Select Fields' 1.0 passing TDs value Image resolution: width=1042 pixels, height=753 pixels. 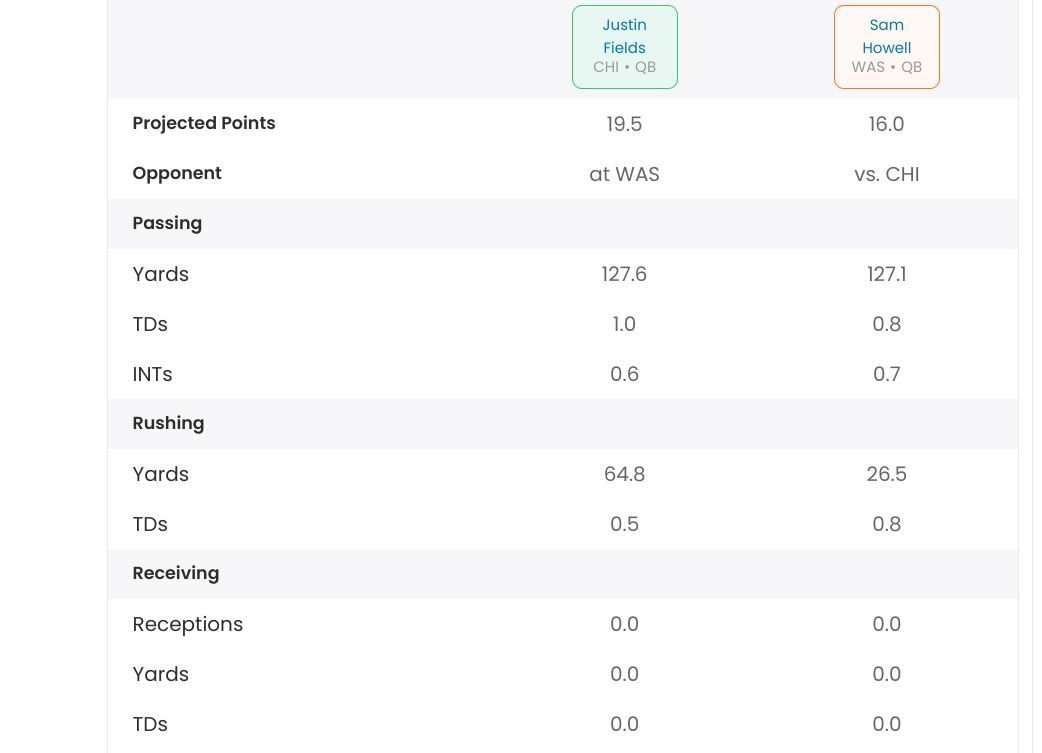[624, 324]
